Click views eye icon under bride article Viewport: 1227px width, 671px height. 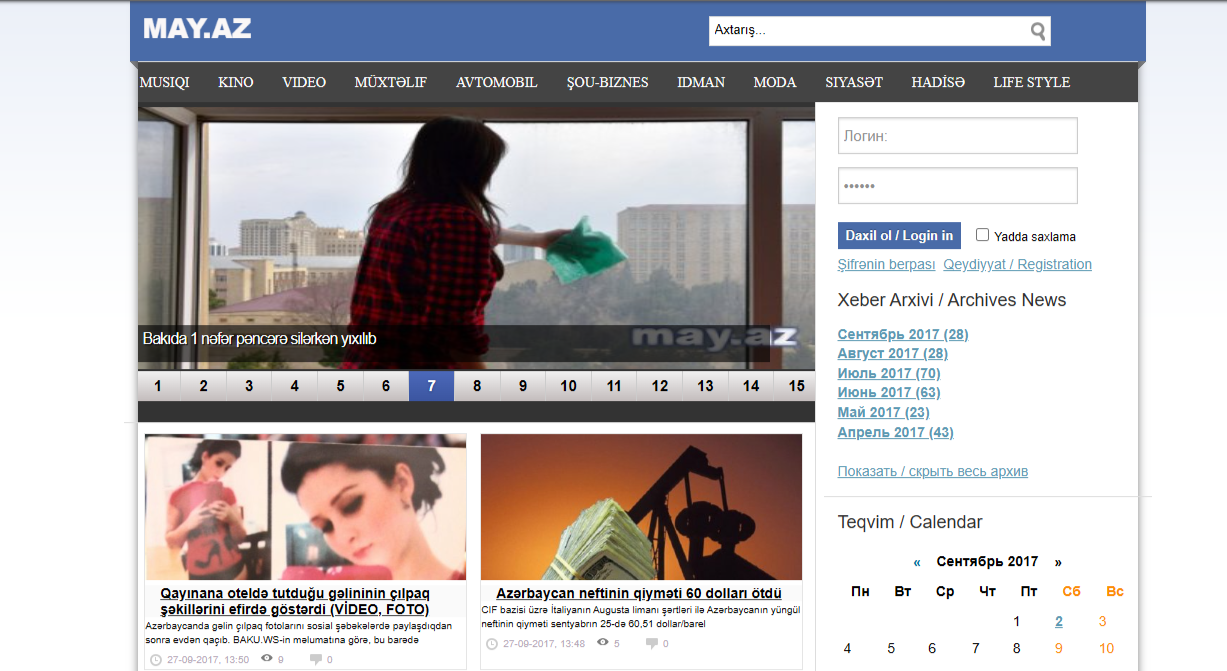click(x=267, y=659)
